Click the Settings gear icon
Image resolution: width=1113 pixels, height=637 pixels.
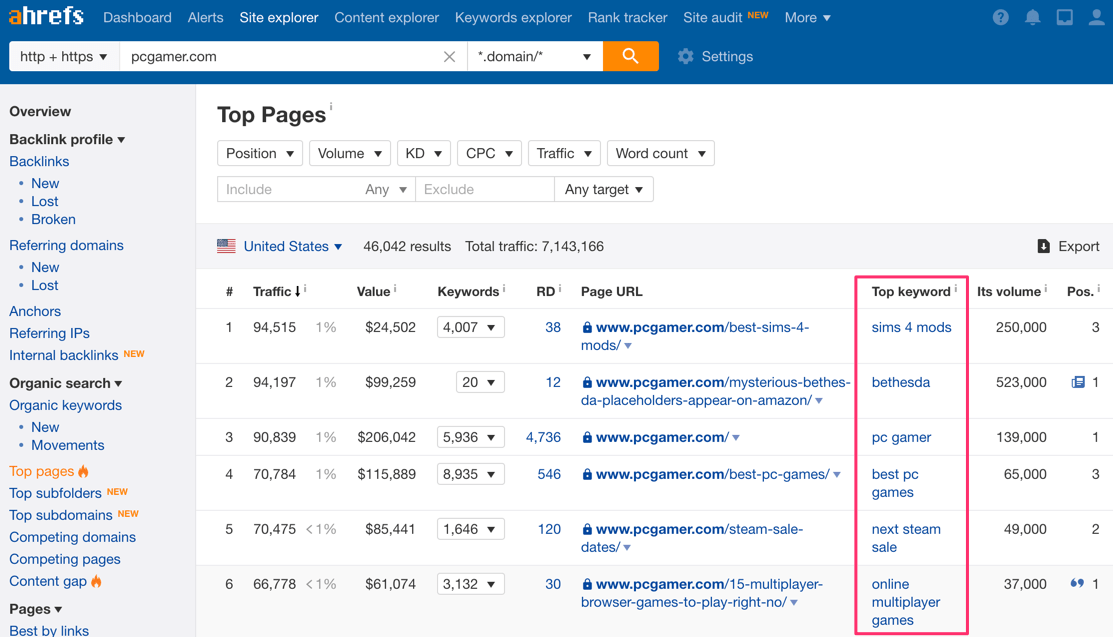685,56
